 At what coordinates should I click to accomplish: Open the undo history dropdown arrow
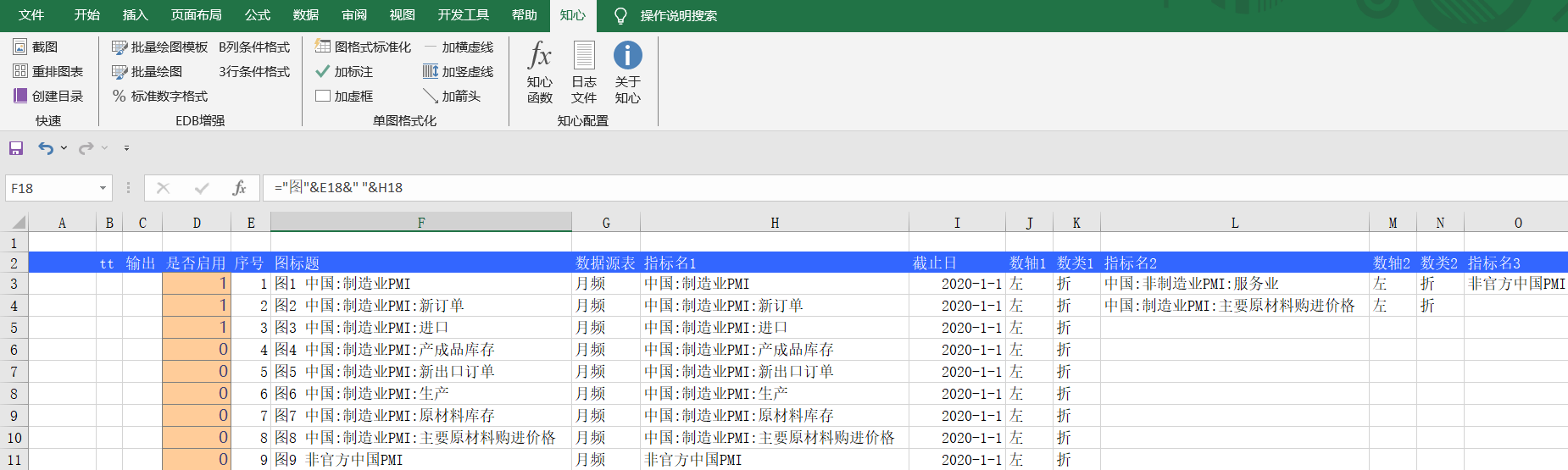(64, 148)
